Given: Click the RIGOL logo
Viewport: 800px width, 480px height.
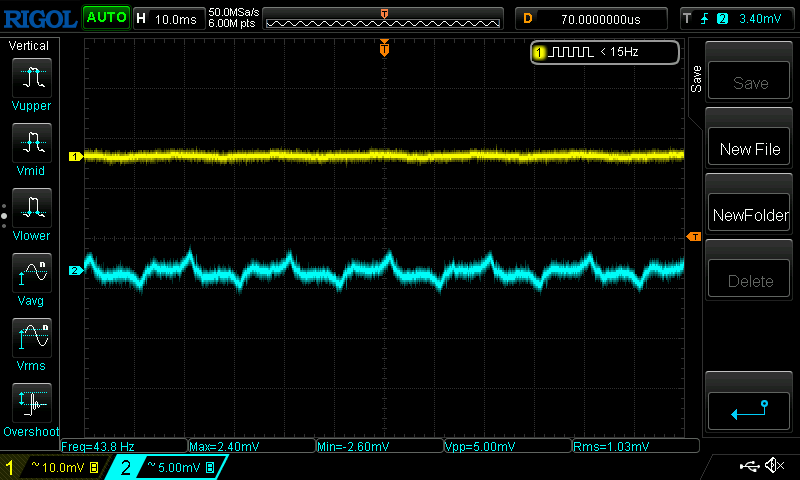Looking at the screenshot, I should [x=40, y=19].
